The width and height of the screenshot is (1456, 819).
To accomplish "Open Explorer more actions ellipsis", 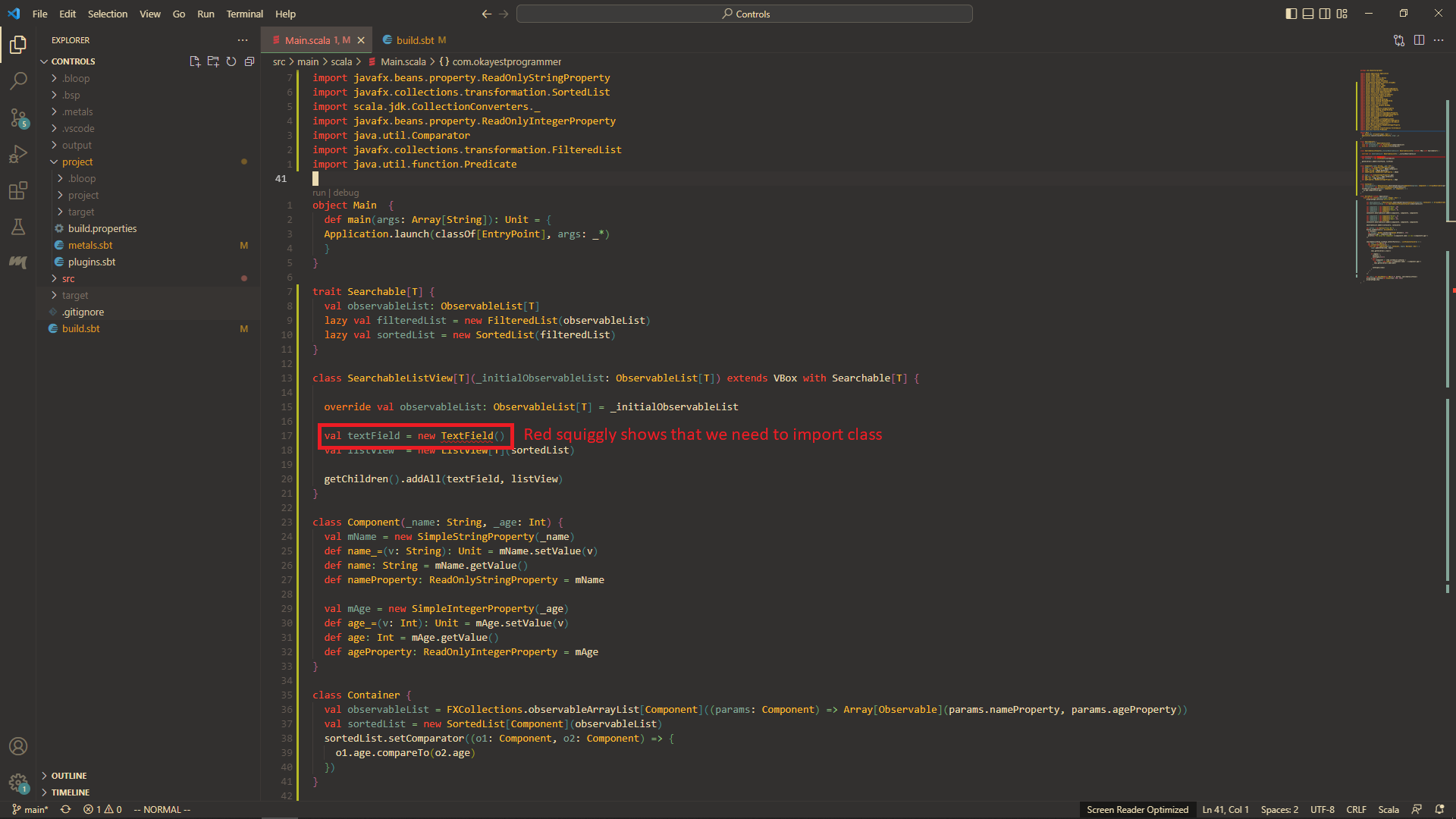I will [x=243, y=40].
